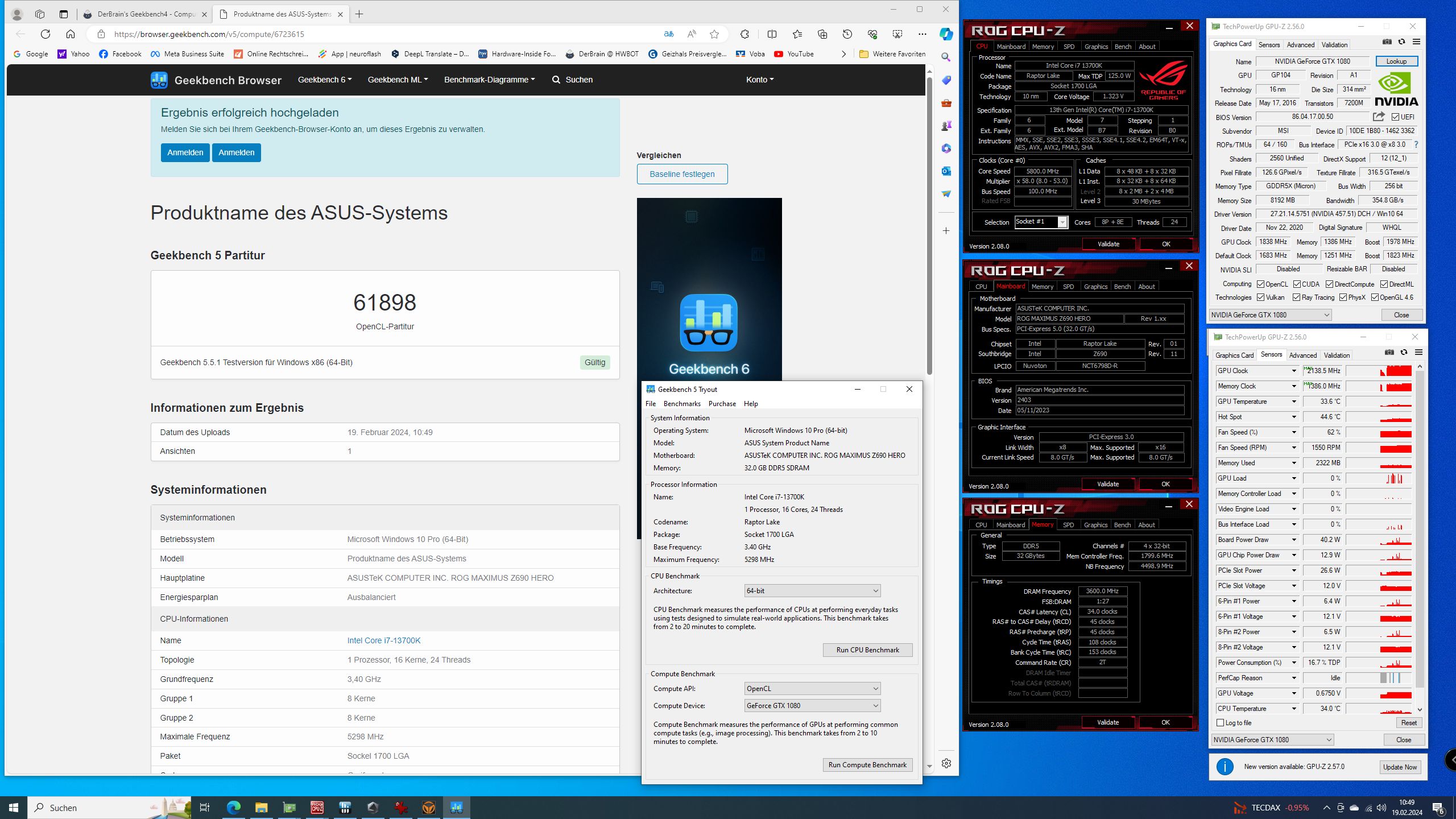Open Edge sidebar settings gear
The image size is (1456, 819).
[x=946, y=763]
